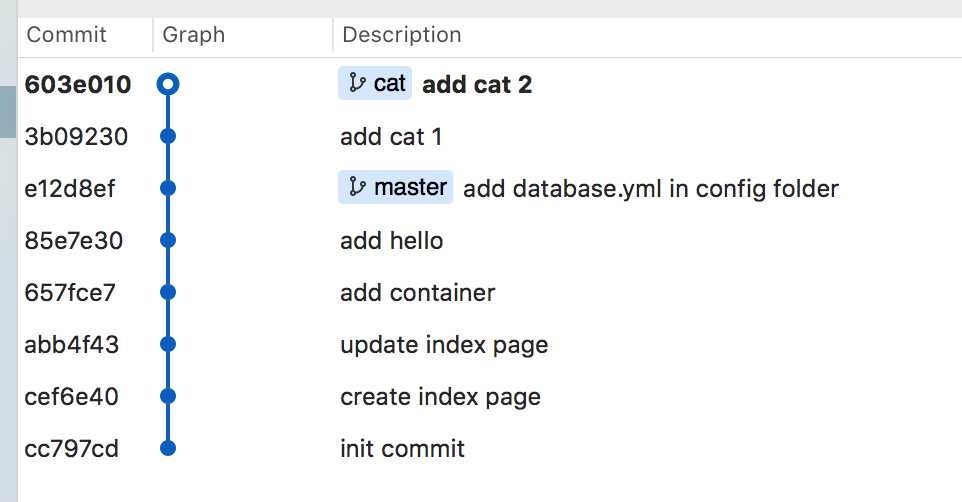Click the master branch label icon
This screenshot has height=502, width=962.
tap(357, 187)
